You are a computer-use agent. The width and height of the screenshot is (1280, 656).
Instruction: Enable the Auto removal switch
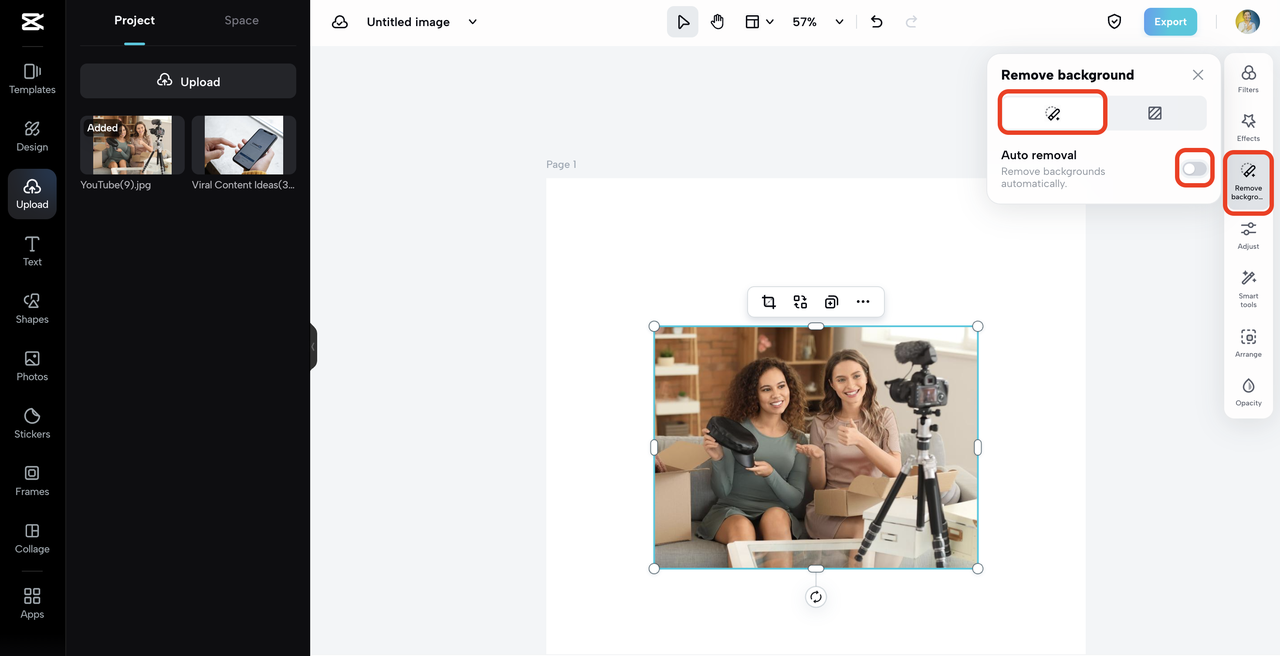click(x=1194, y=169)
